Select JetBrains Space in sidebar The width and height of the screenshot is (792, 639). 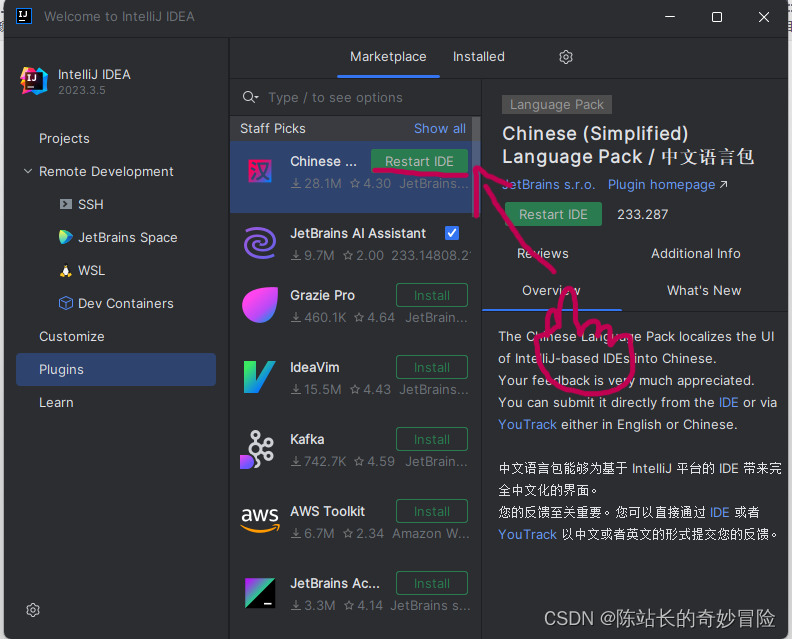click(127, 237)
